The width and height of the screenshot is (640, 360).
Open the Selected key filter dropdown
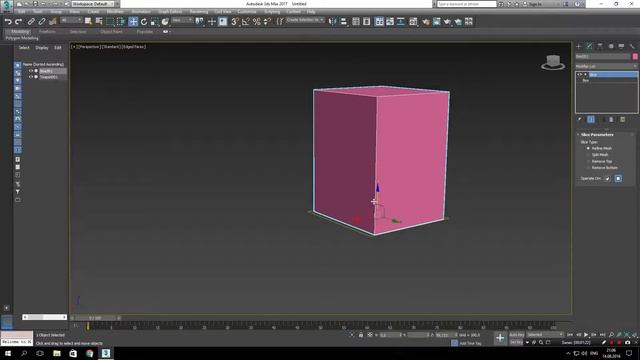pos(544,335)
